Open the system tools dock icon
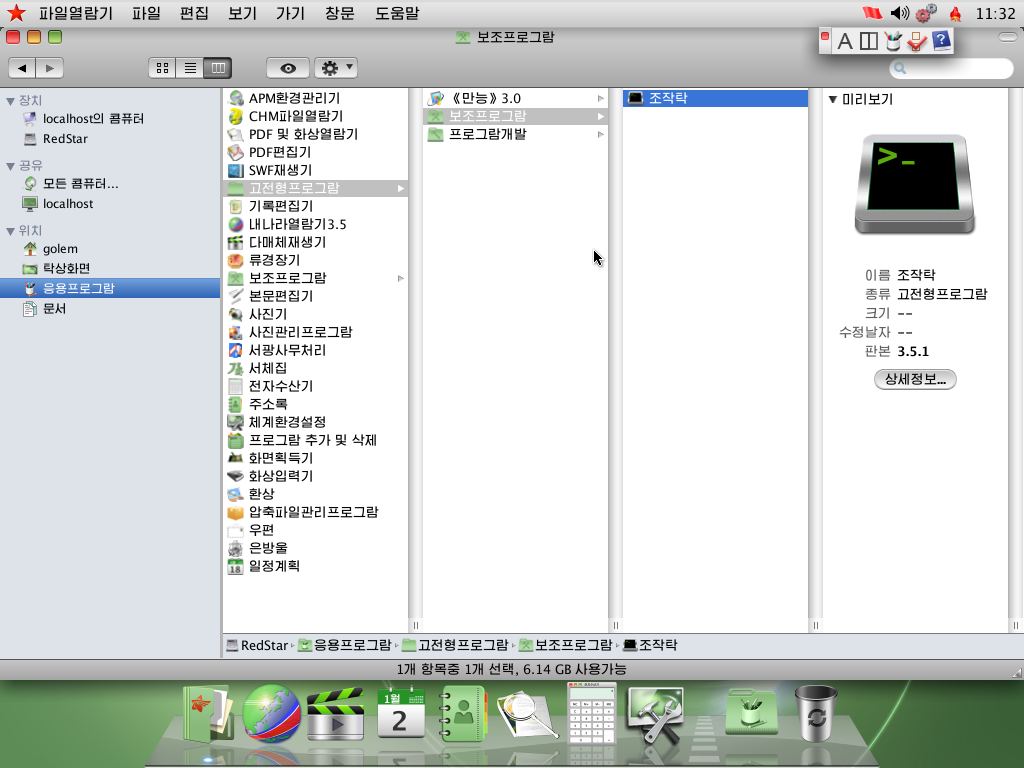This screenshot has width=1024, height=768. 657,712
